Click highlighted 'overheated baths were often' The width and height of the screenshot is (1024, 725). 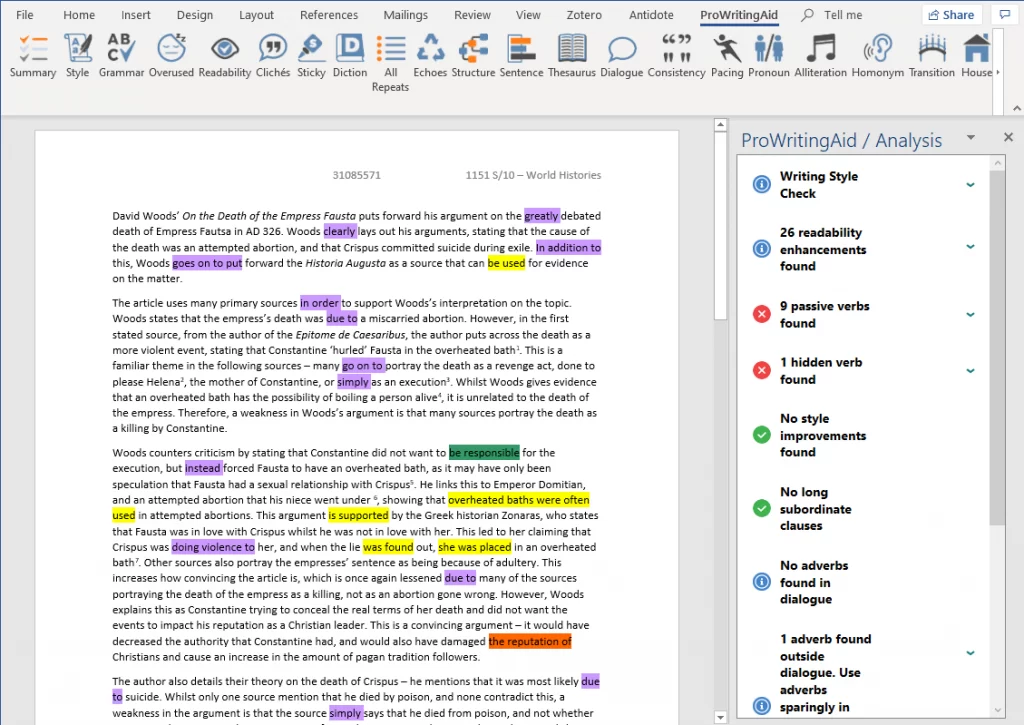[519, 500]
